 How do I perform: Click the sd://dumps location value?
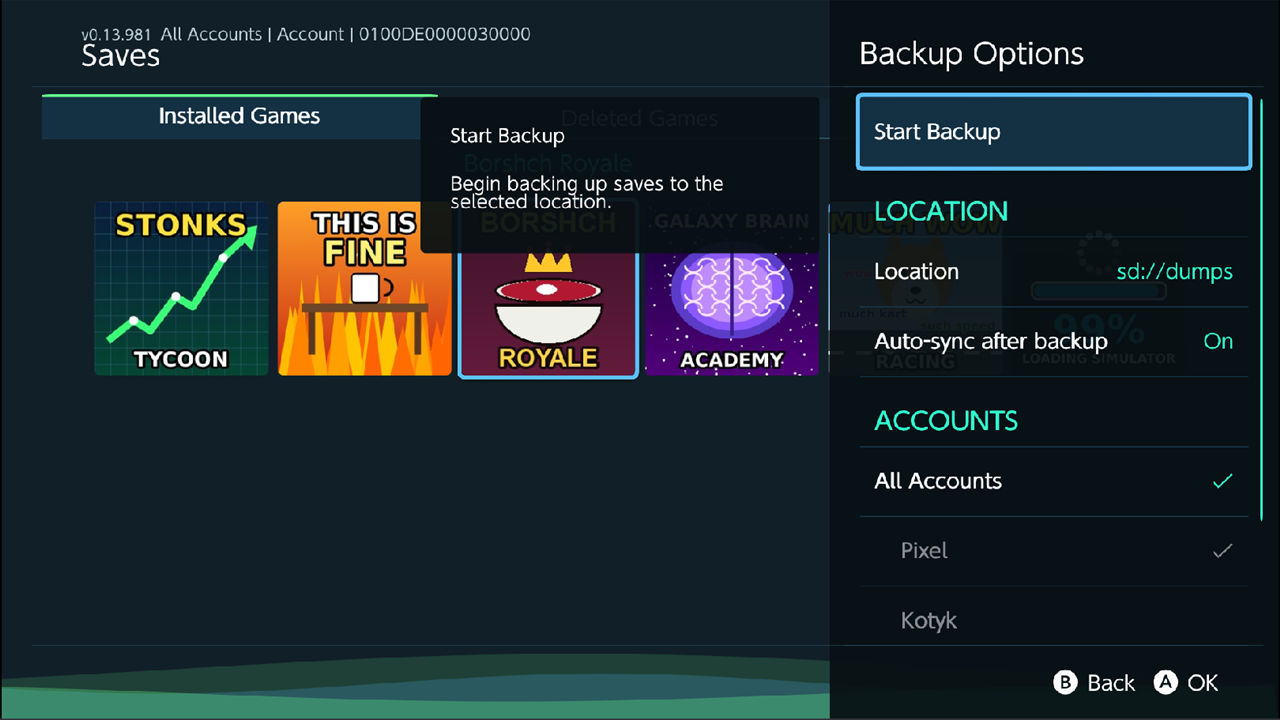coord(1175,272)
